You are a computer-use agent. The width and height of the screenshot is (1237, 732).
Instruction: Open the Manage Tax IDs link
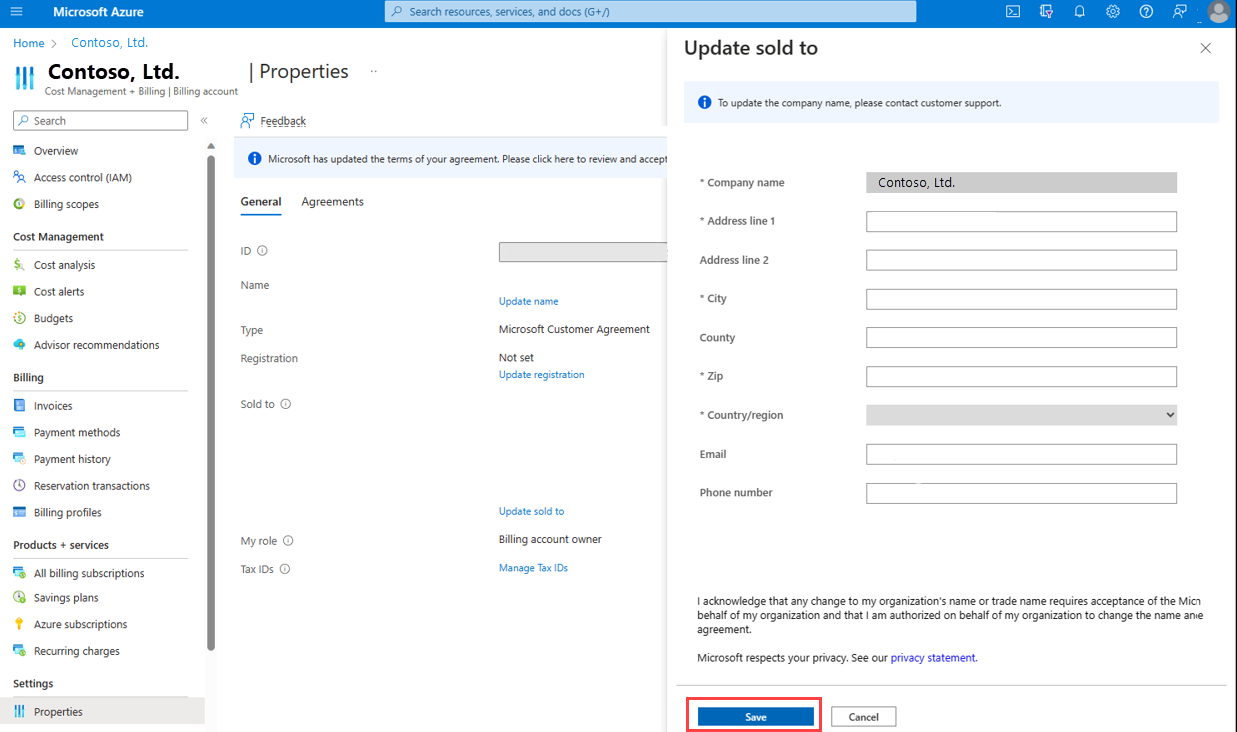pyautogui.click(x=533, y=568)
